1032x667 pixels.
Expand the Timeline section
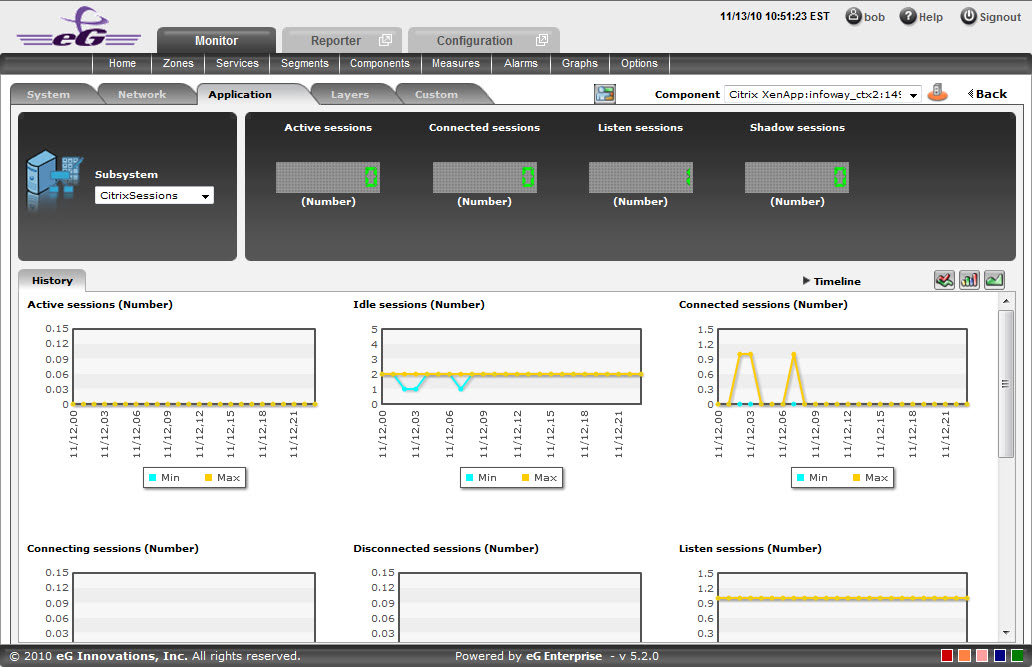tap(831, 281)
